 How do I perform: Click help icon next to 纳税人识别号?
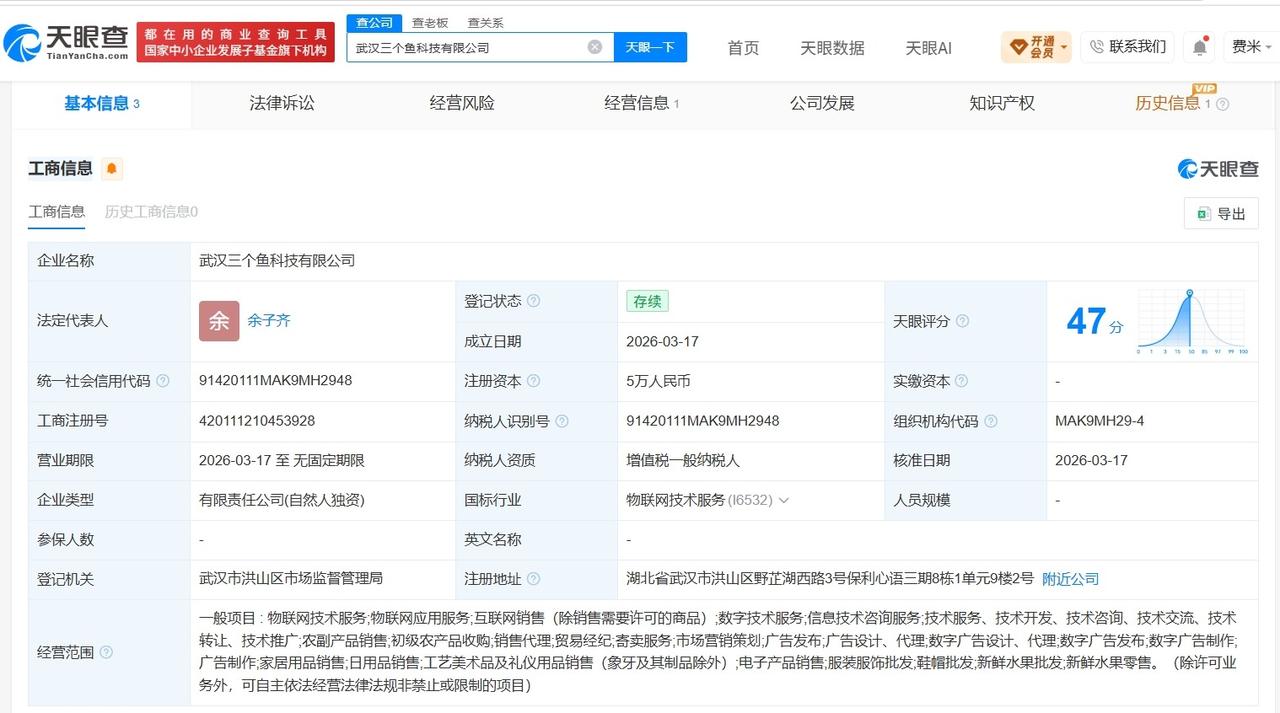pos(562,421)
